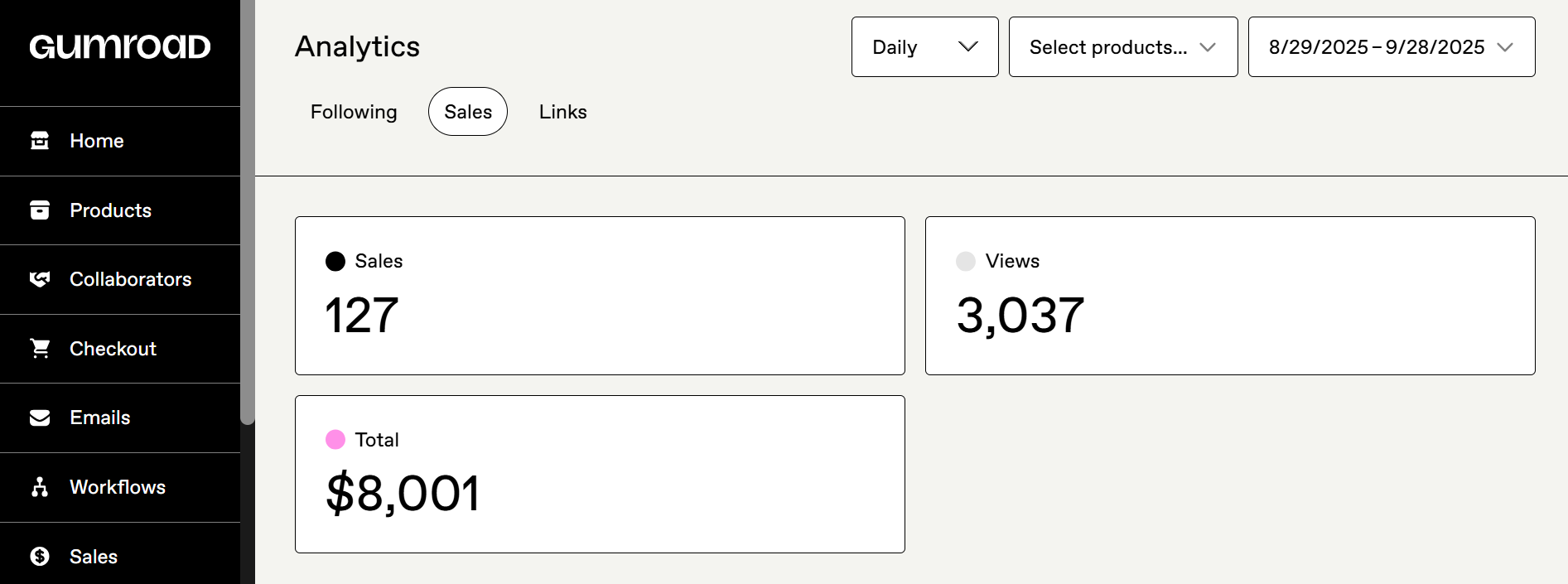This screenshot has height=584, width=1568.
Task: Toggle the Sales series black dot
Action: [335, 262]
